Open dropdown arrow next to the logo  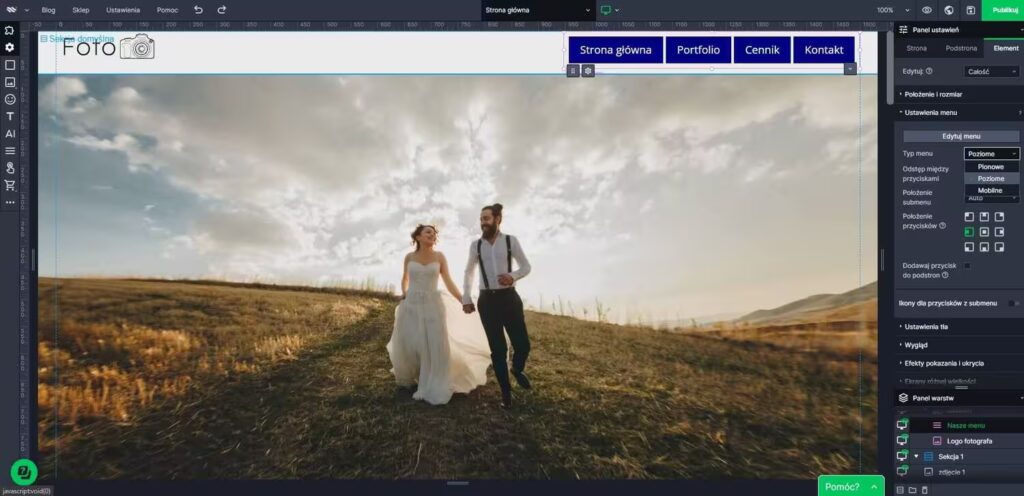click(x=26, y=10)
